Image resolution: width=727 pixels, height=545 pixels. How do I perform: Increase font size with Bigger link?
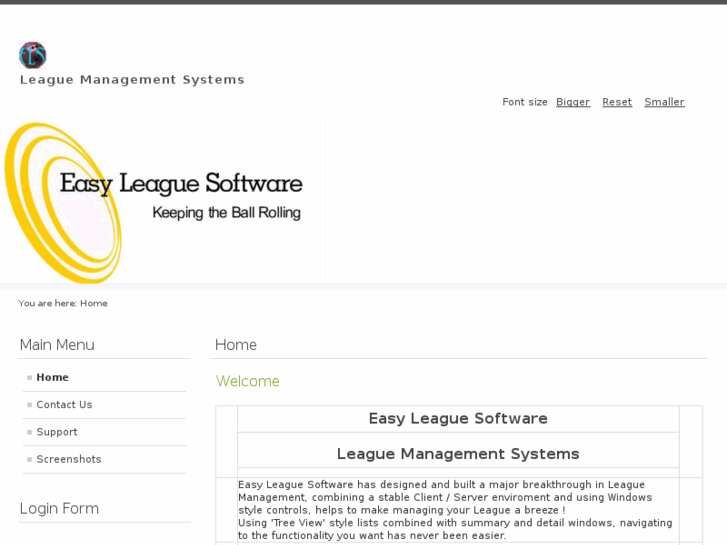point(573,102)
